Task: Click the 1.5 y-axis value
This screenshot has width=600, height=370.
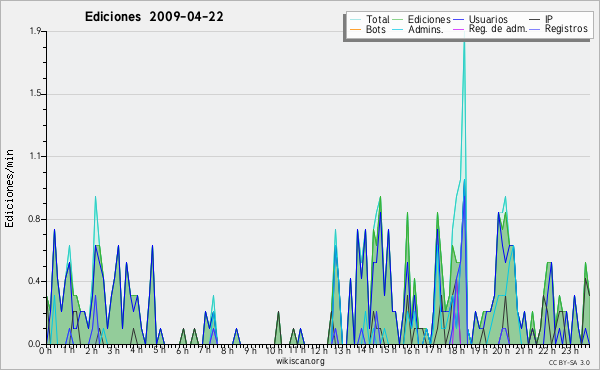Action: coord(35,94)
